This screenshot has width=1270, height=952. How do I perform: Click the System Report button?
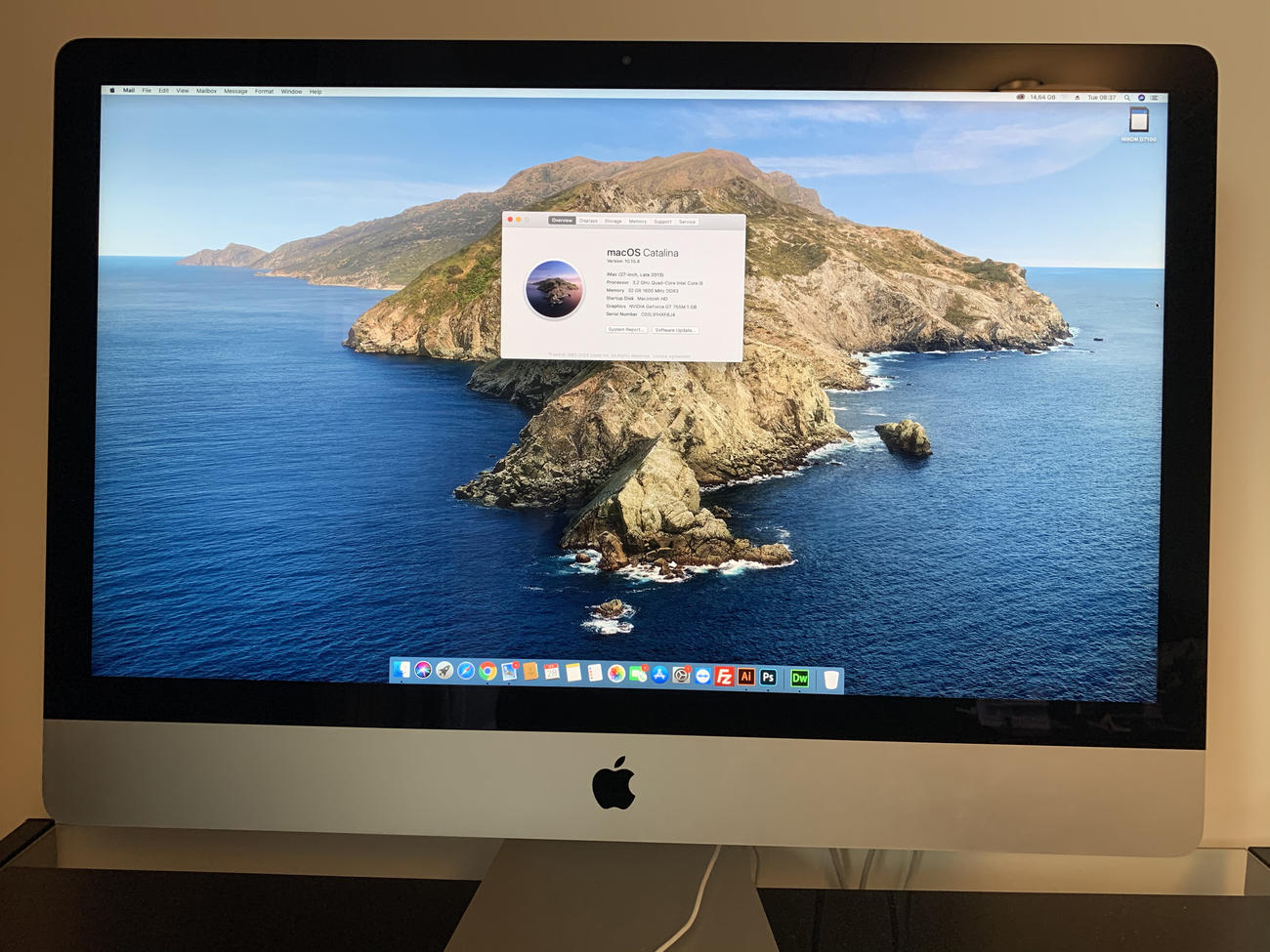[625, 330]
